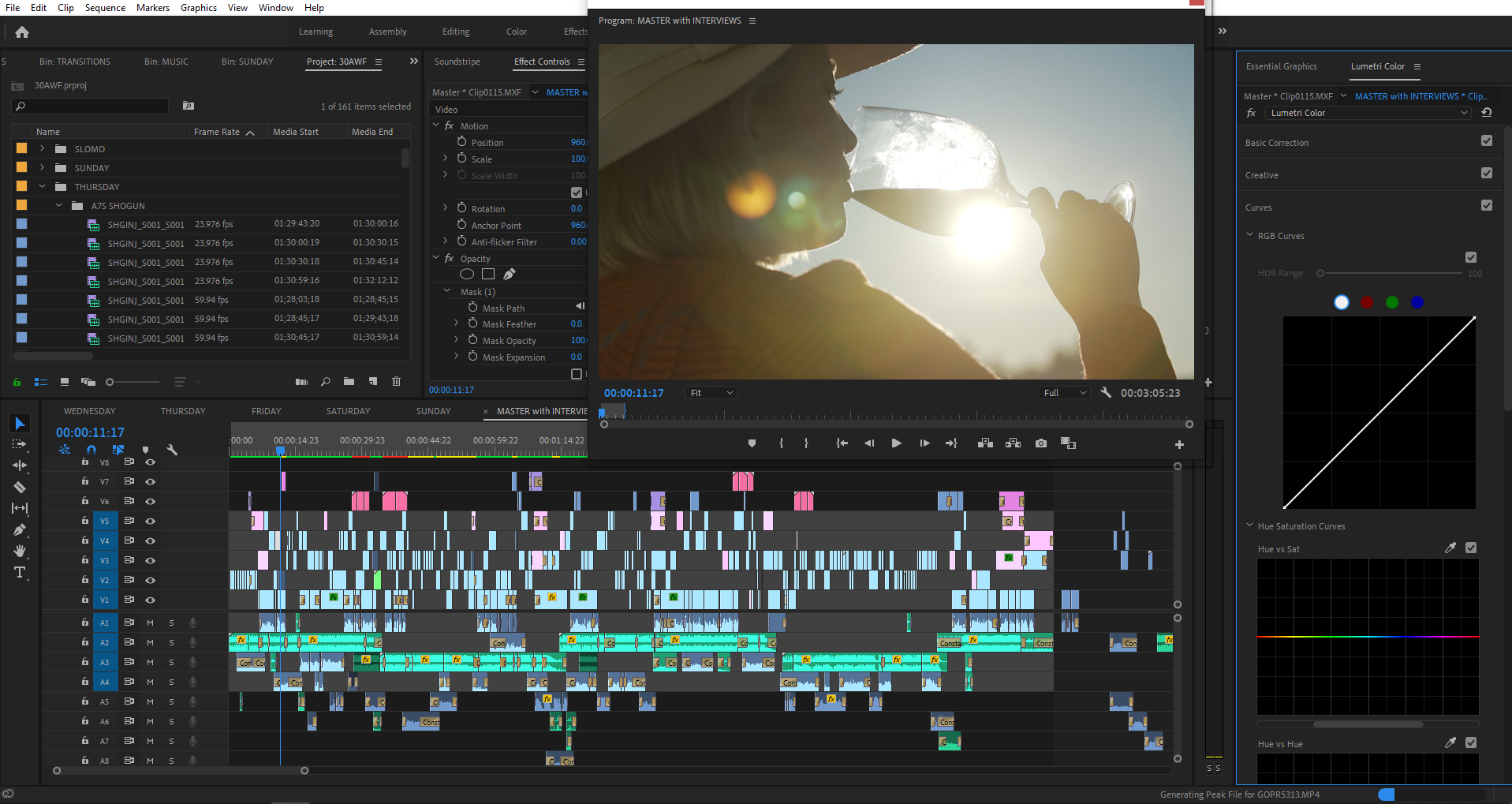Export frame with camera icon
1512x804 pixels.
click(x=1041, y=443)
